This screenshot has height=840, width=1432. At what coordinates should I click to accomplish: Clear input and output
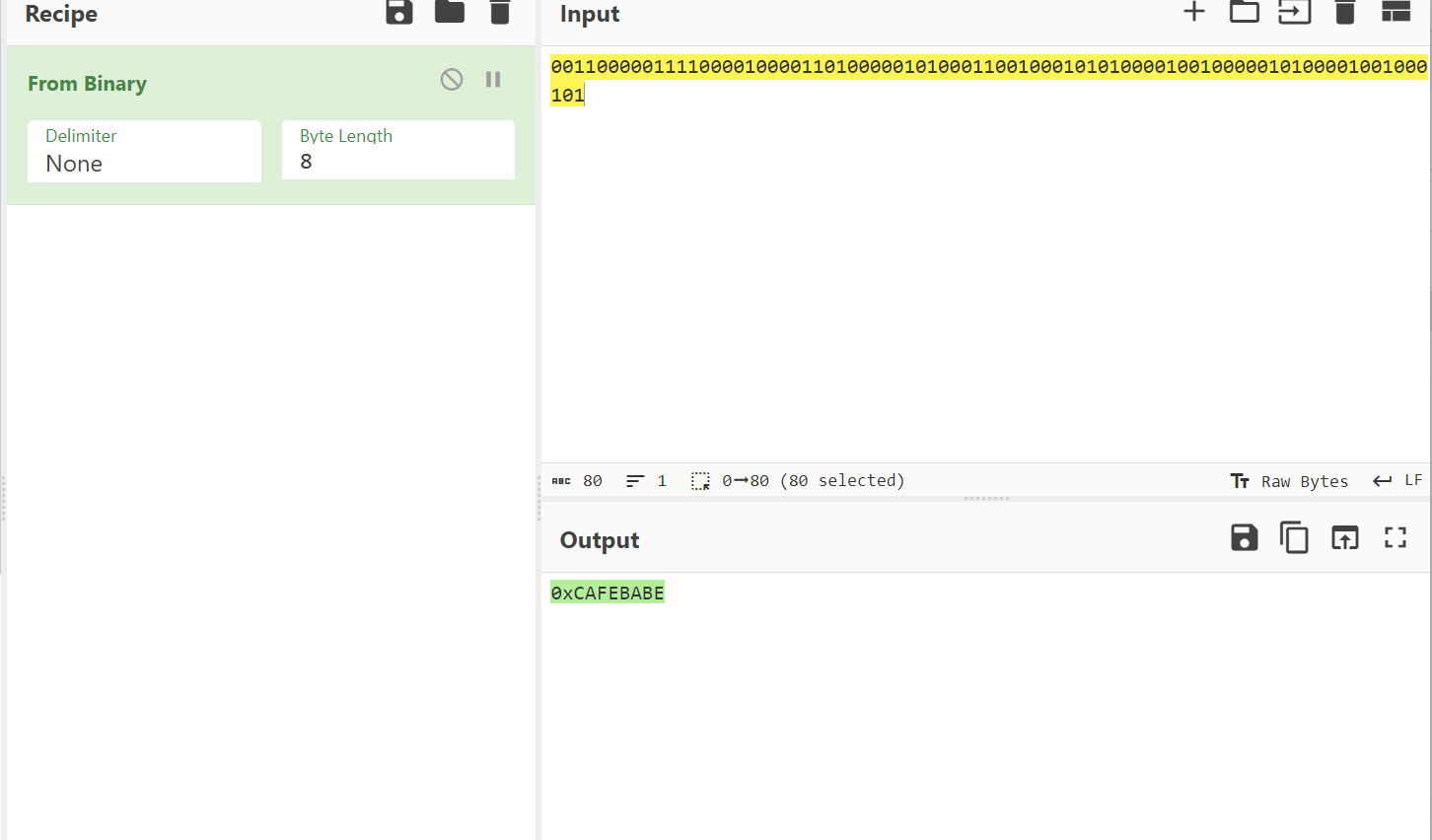click(x=1345, y=12)
